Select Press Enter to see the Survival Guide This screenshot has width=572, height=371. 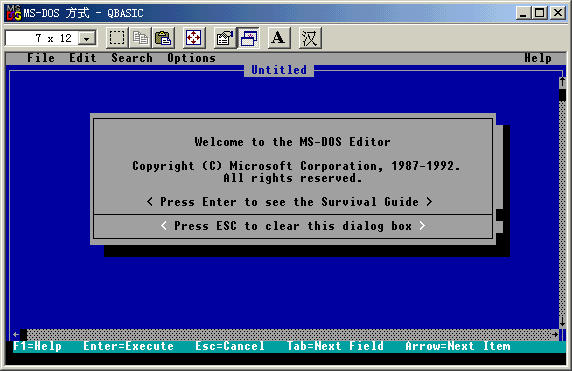coord(290,202)
